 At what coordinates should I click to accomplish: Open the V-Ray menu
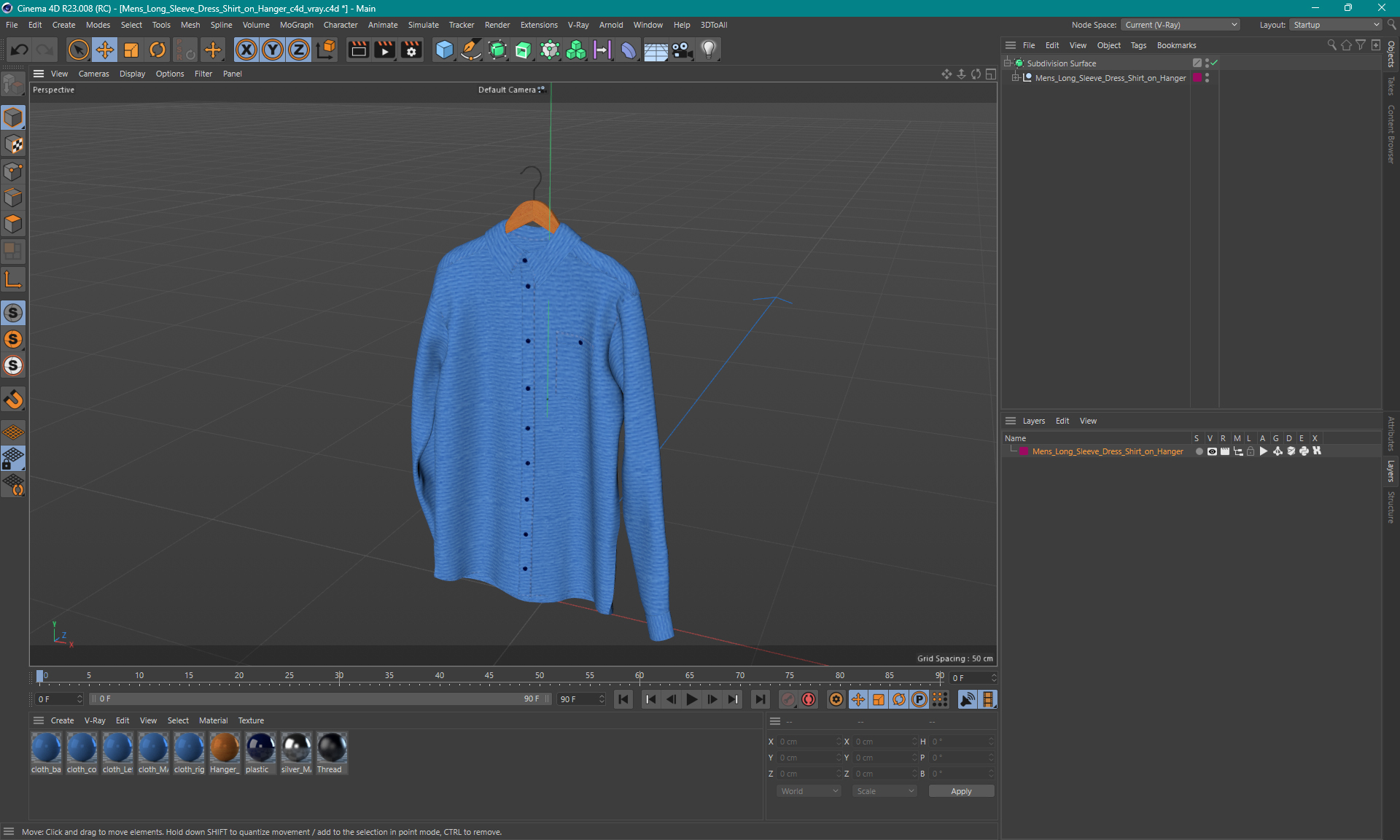(578, 25)
